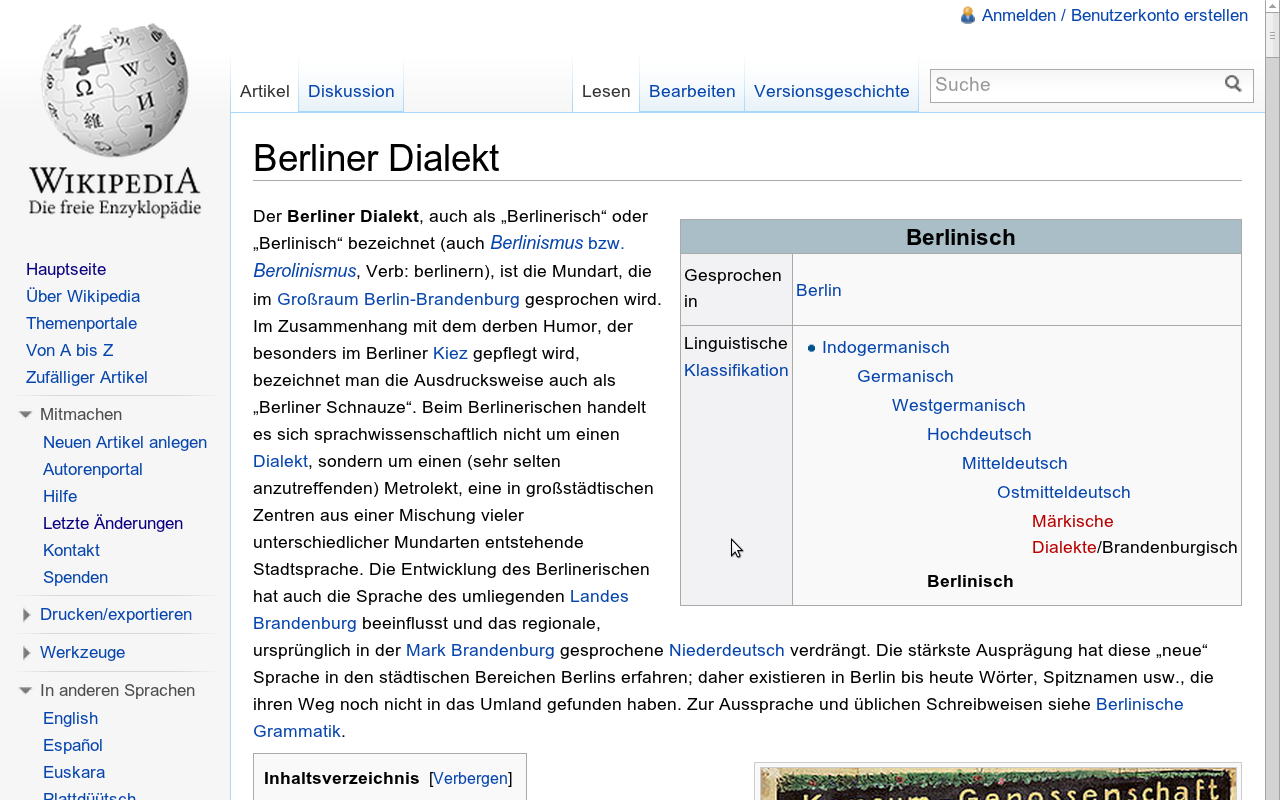Open the Diskussion tab

coord(351,91)
